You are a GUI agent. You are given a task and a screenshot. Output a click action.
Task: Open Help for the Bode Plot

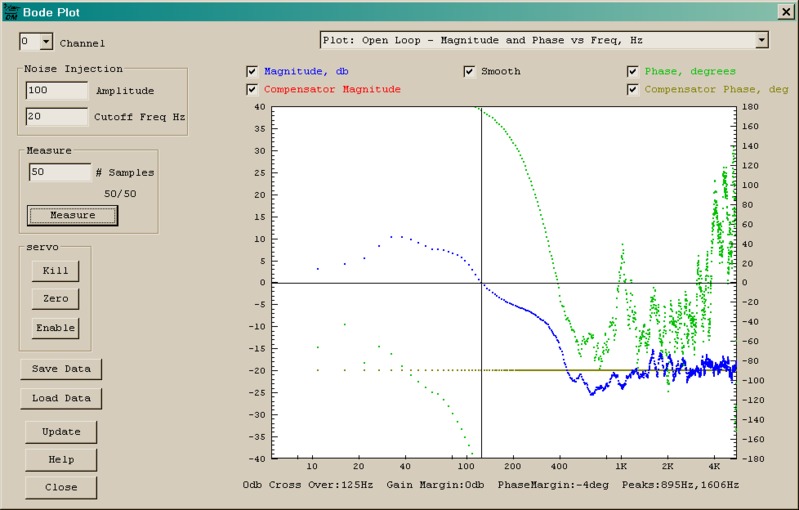(x=61, y=460)
